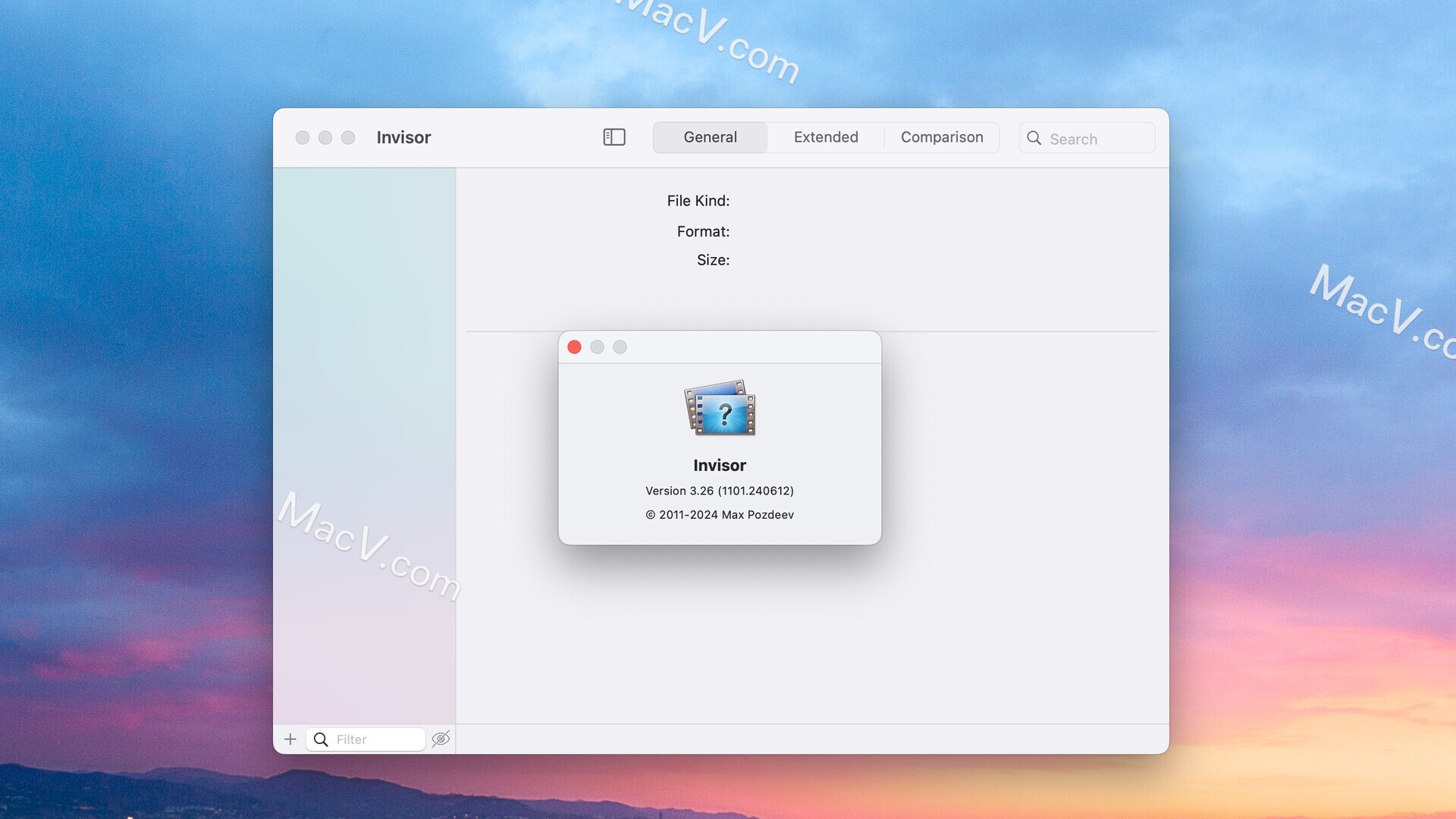Click the copyright Max Pozdeev text
This screenshot has width=1456, height=819.
click(719, 515)
